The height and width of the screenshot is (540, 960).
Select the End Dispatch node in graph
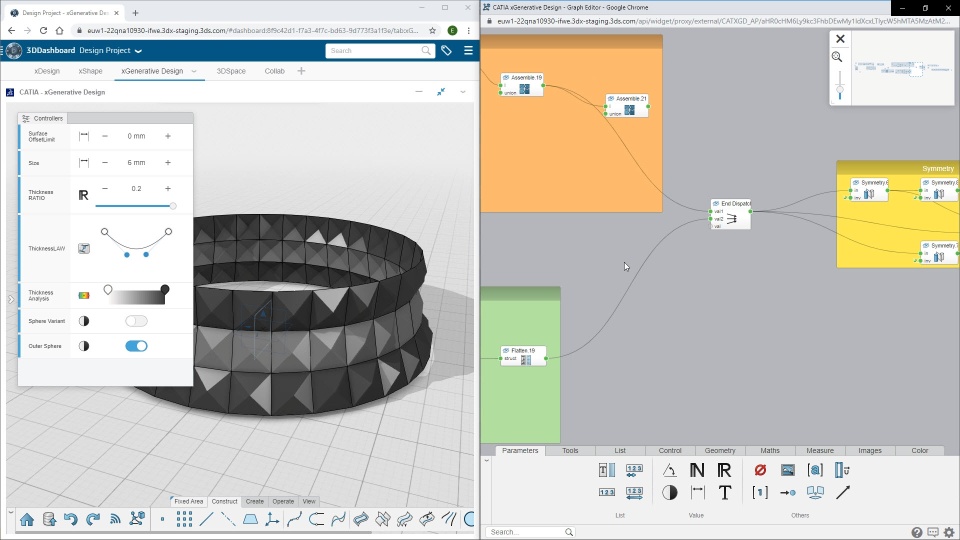click(x=731, y=214)
